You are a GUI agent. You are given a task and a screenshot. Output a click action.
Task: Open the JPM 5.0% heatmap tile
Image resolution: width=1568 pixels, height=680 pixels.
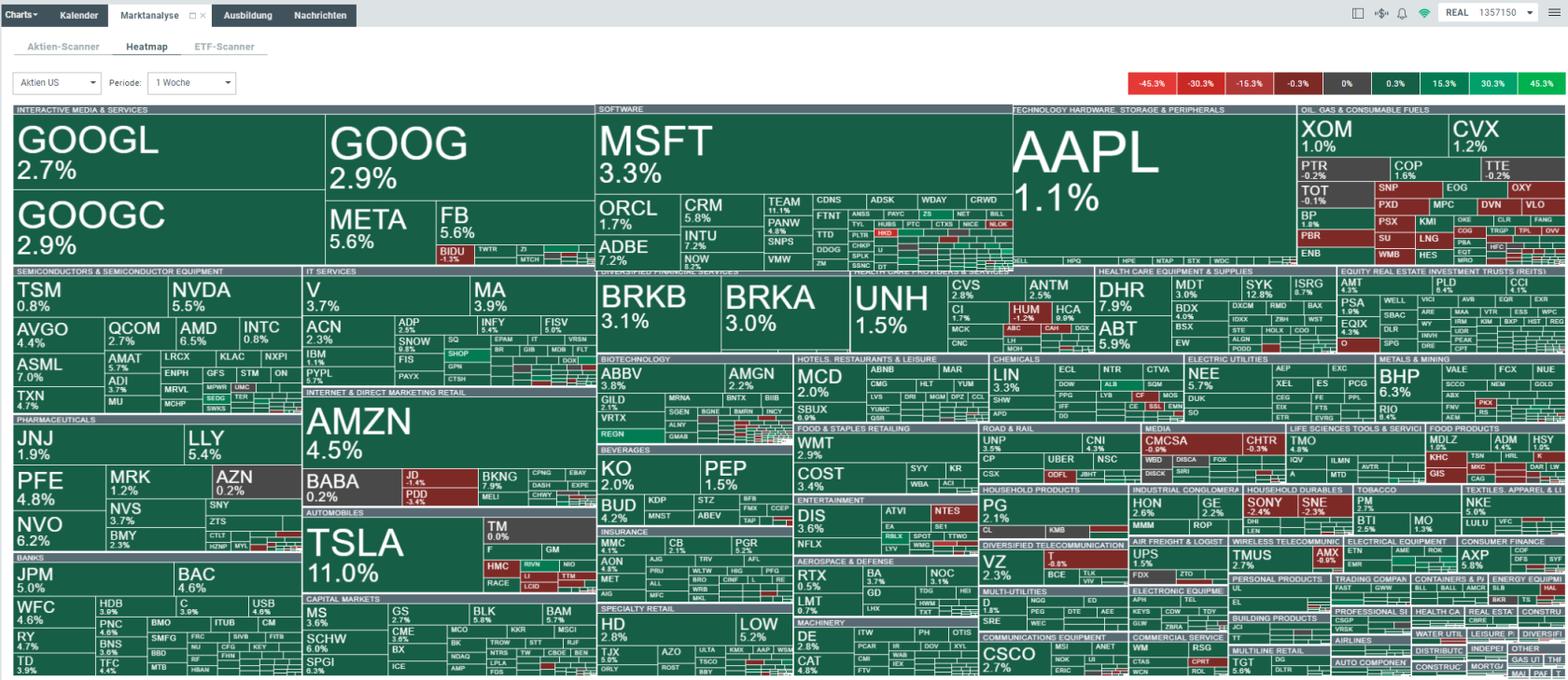[94, 579]
